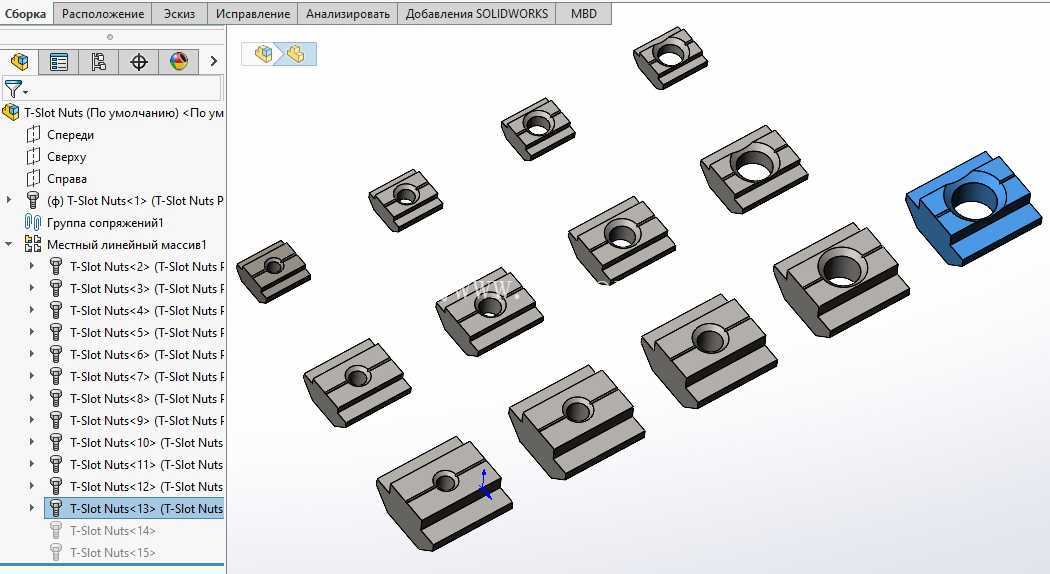Expand the T-Slot Nuts<1> component

click(9, 200)
